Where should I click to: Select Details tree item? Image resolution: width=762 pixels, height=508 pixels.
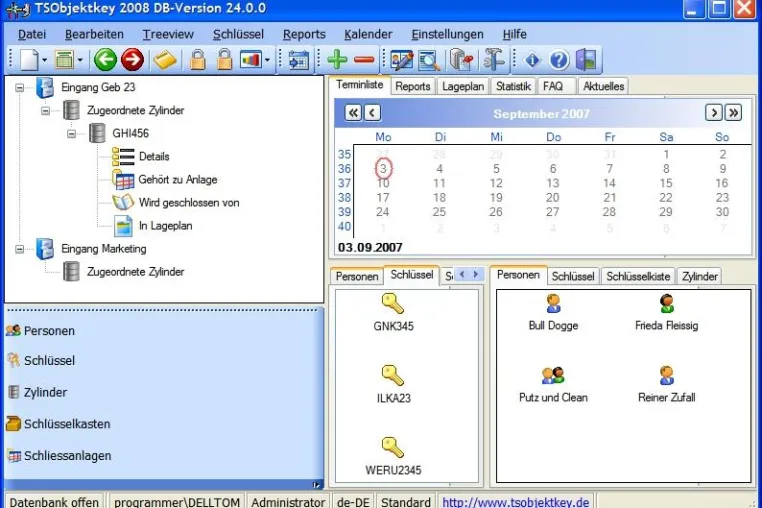point(154,157)
